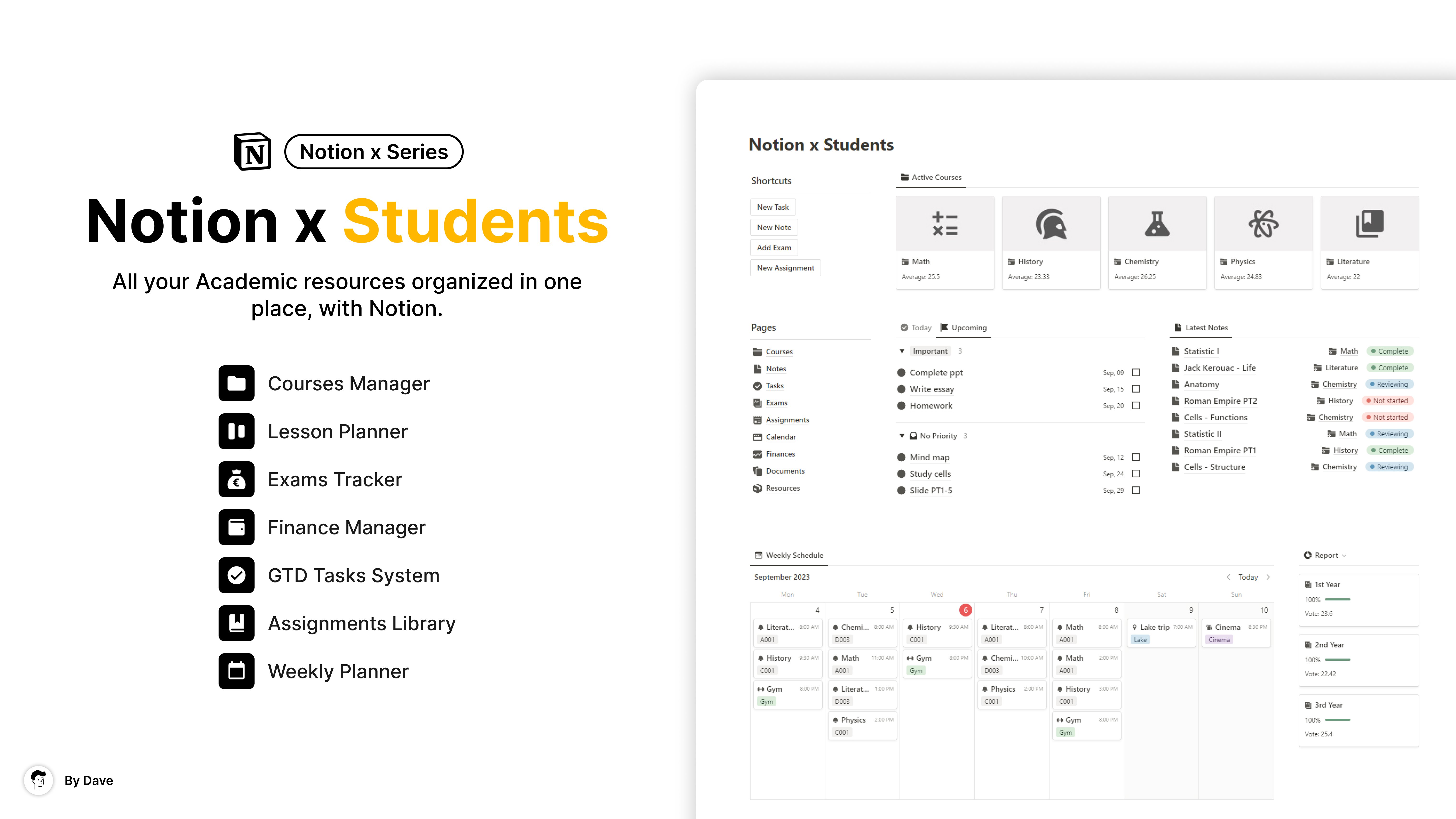Open the Gym event on Wednesday

tap(937, 664)
